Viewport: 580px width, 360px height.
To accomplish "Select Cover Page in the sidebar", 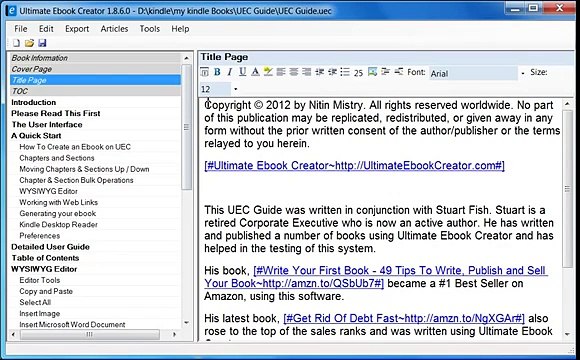I will coord(95,69).
